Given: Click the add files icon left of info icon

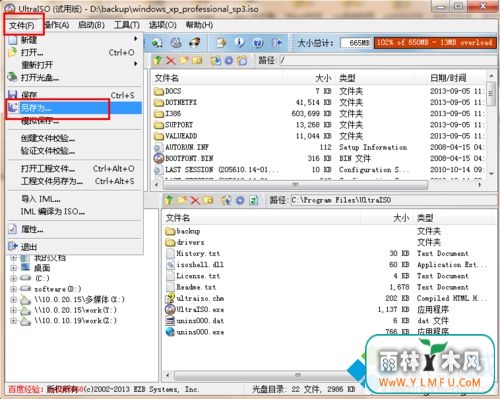Looking at the screenshot, I should click(x=221, y=43).
